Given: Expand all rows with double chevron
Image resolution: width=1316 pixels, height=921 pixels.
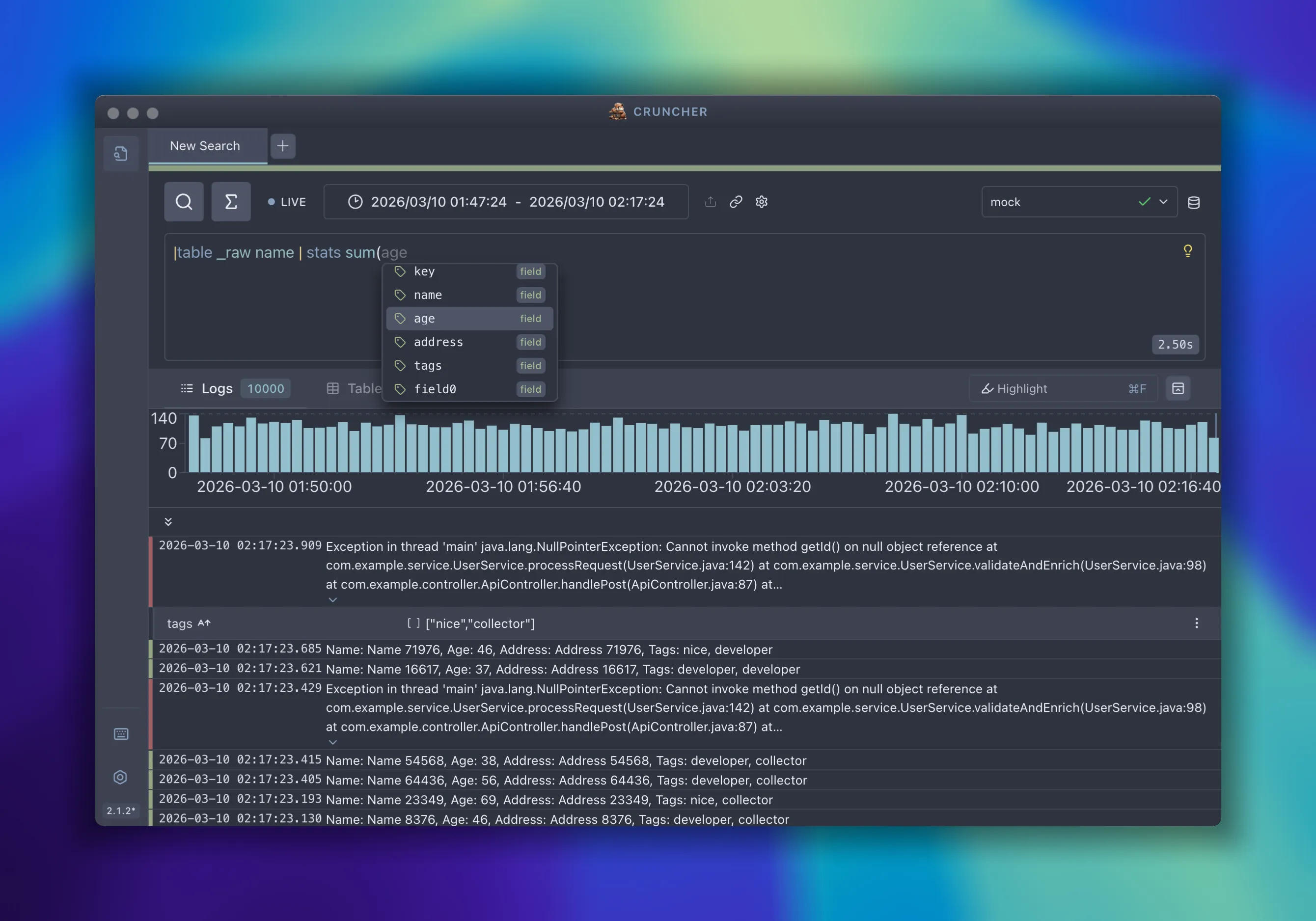Looking at the screenshot, I should click(168, 521).
